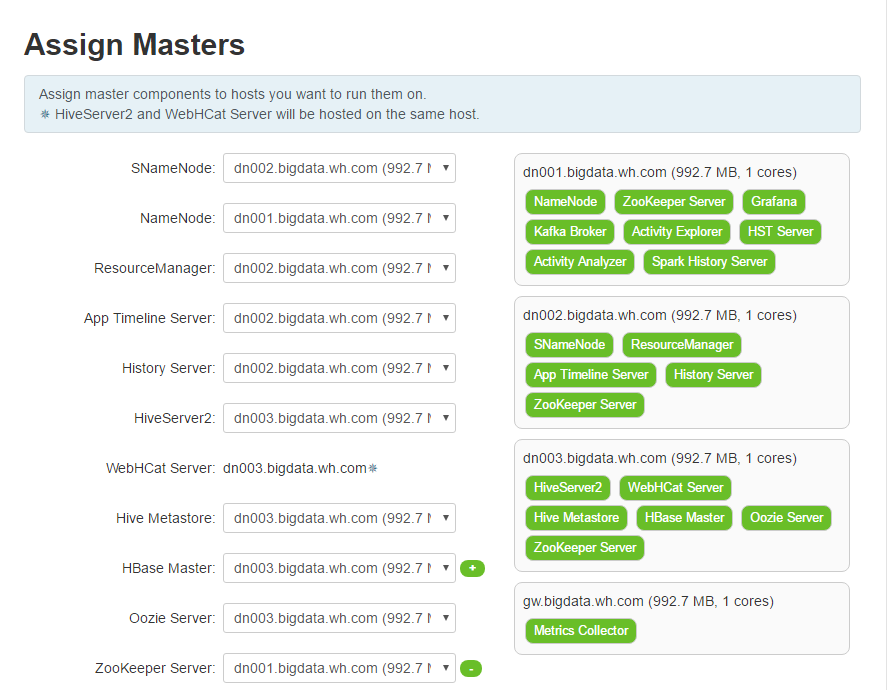889x690 pixels.
Task: Open the Hive Metastore host dropdown
Action: tap(339, 518)
